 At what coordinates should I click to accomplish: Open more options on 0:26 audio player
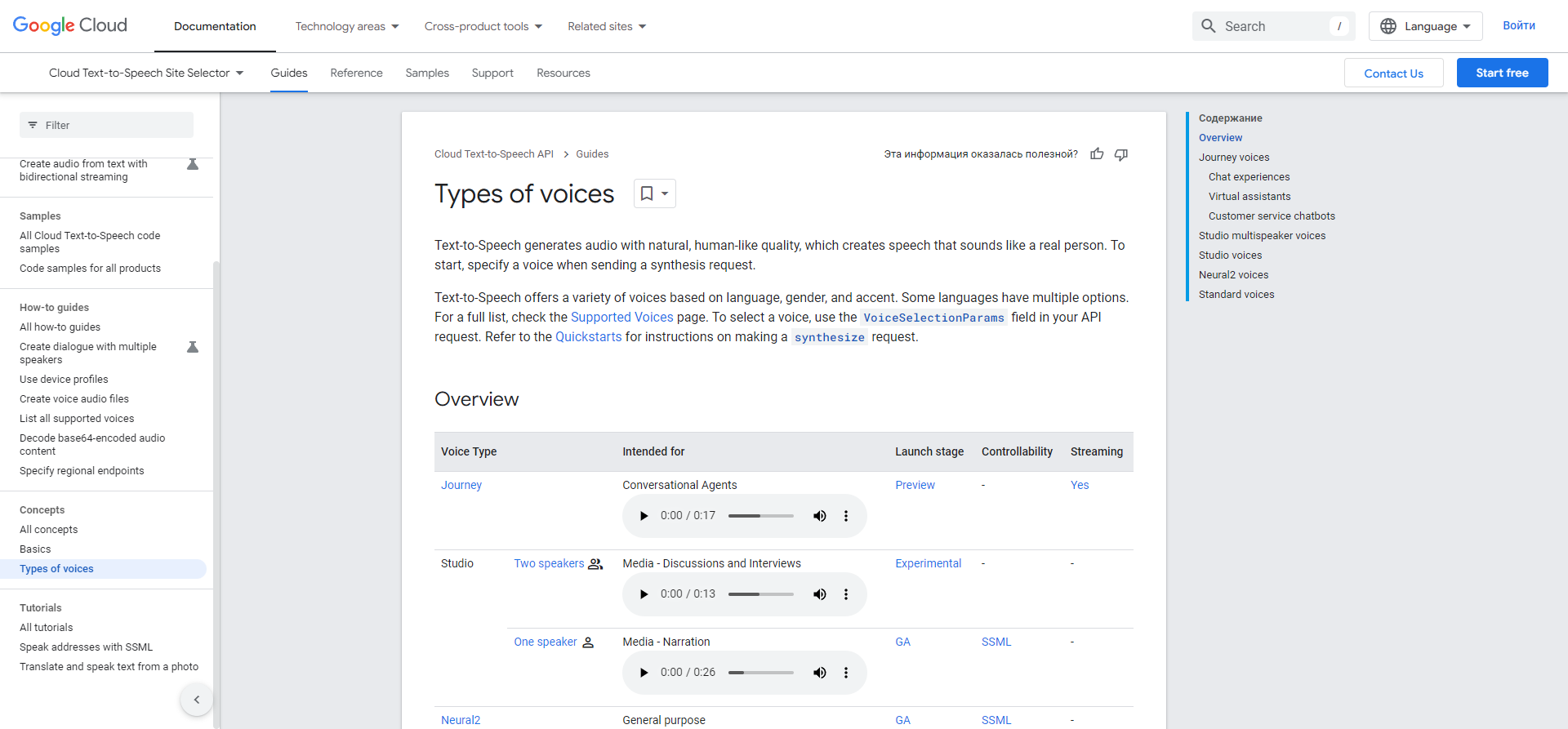coord(846,673)
